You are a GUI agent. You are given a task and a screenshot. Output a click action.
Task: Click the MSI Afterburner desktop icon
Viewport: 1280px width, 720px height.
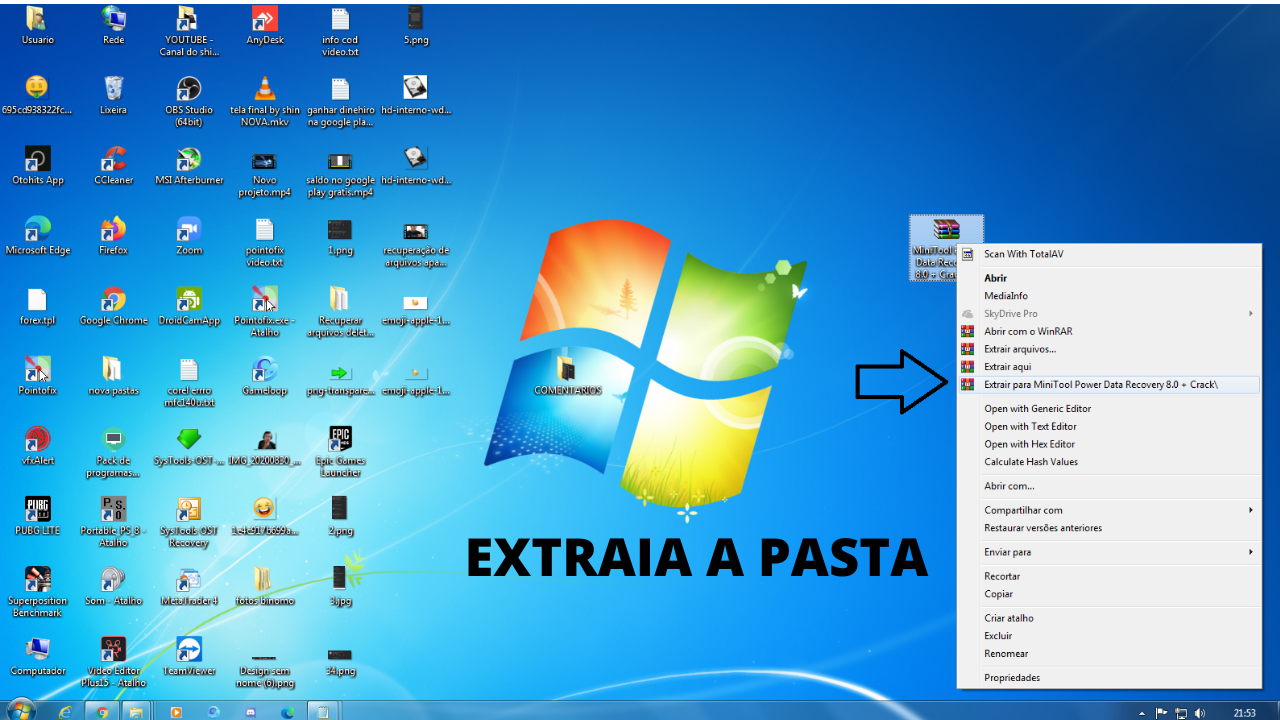click(x=189, y=166)
